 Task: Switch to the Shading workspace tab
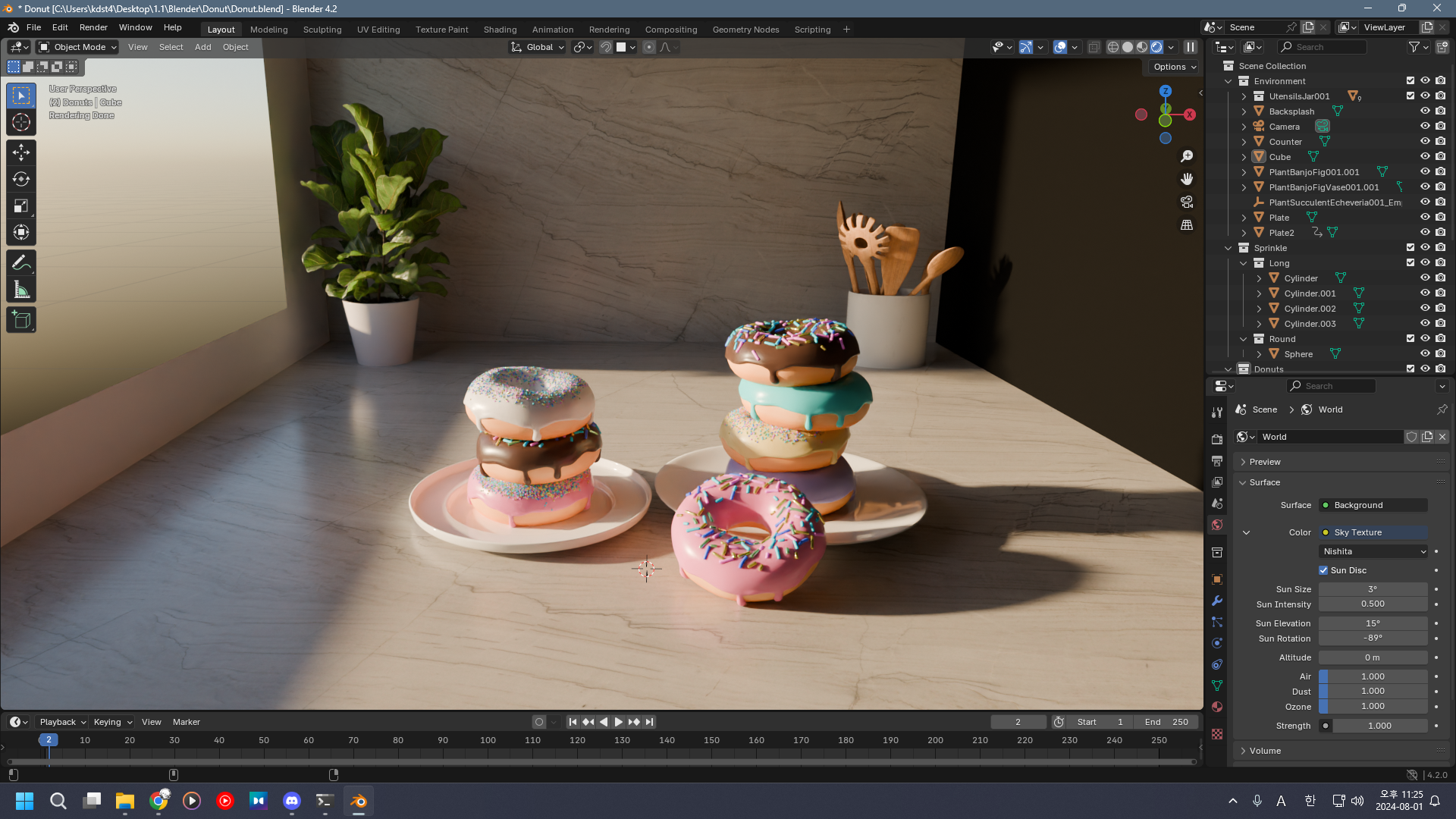(x=500, y=30)
